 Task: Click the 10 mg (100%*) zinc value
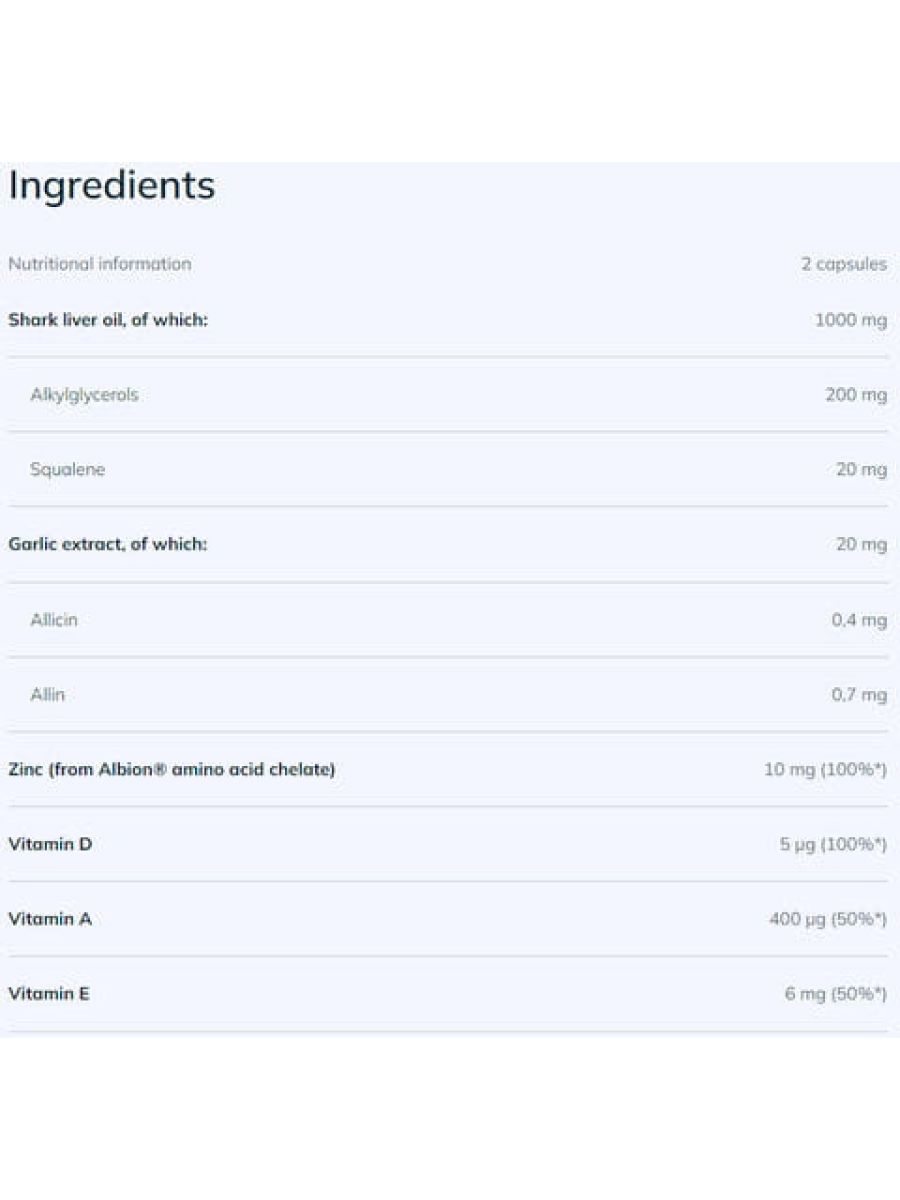point(825,770)
